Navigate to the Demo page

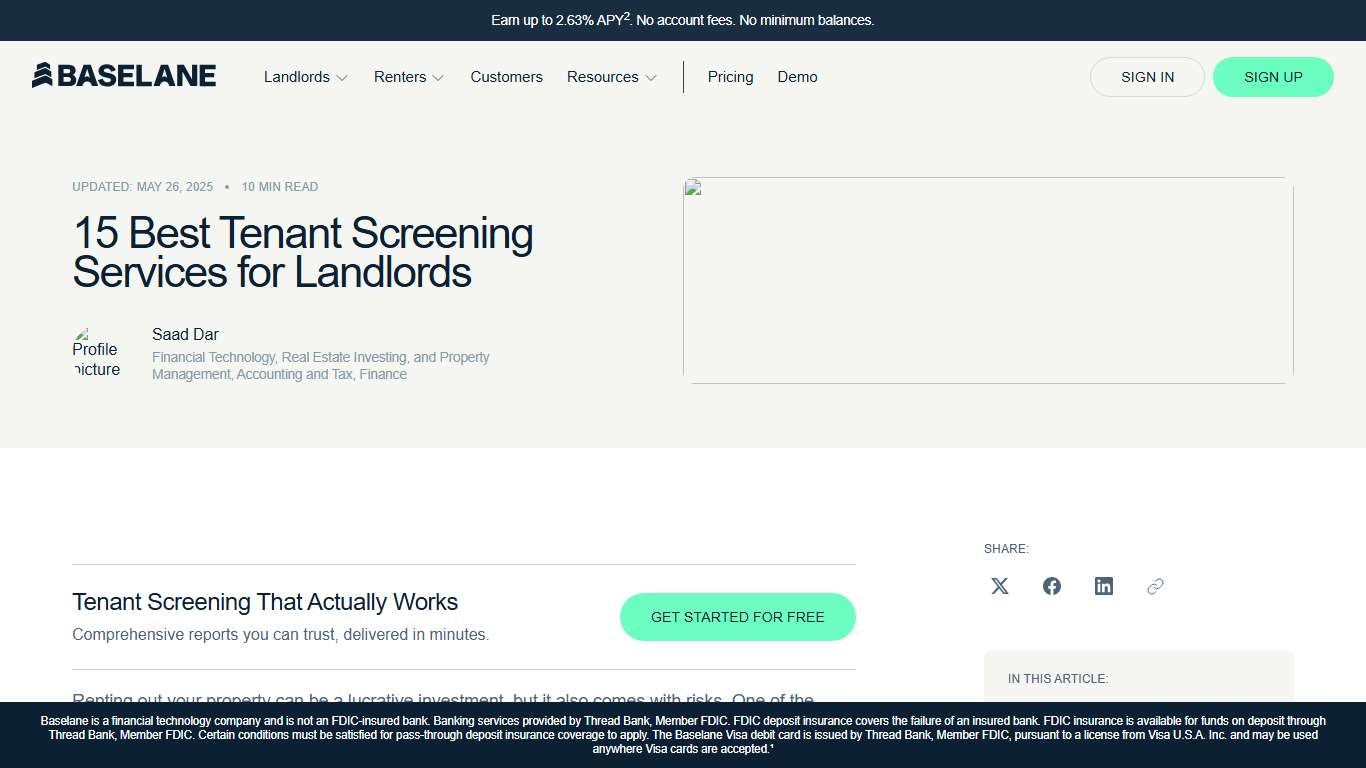[797, 77]
